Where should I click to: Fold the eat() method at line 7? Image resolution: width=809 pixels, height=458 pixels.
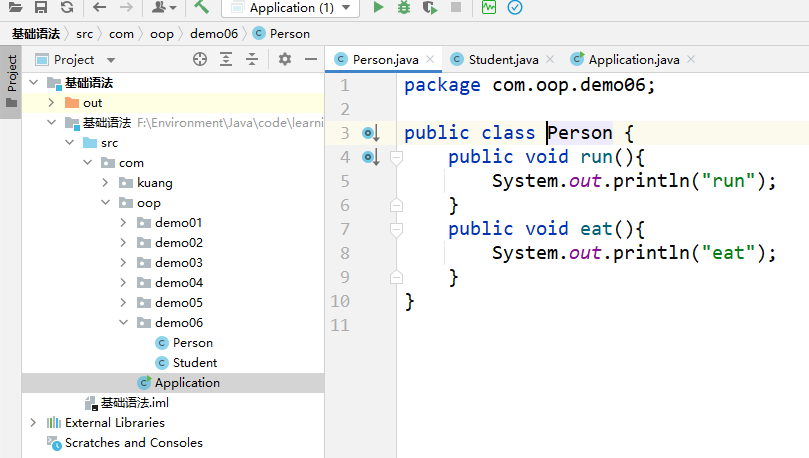(x=396, y=230)
